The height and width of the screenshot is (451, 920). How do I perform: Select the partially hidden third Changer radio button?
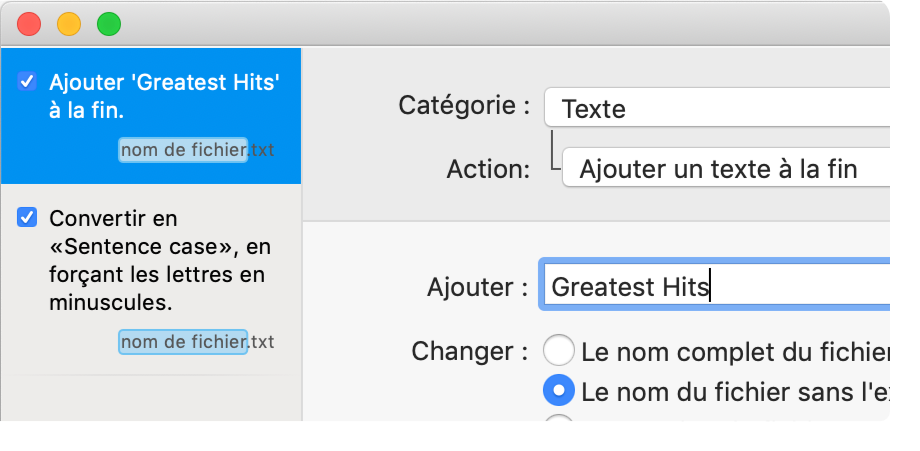tap(558, 421)
